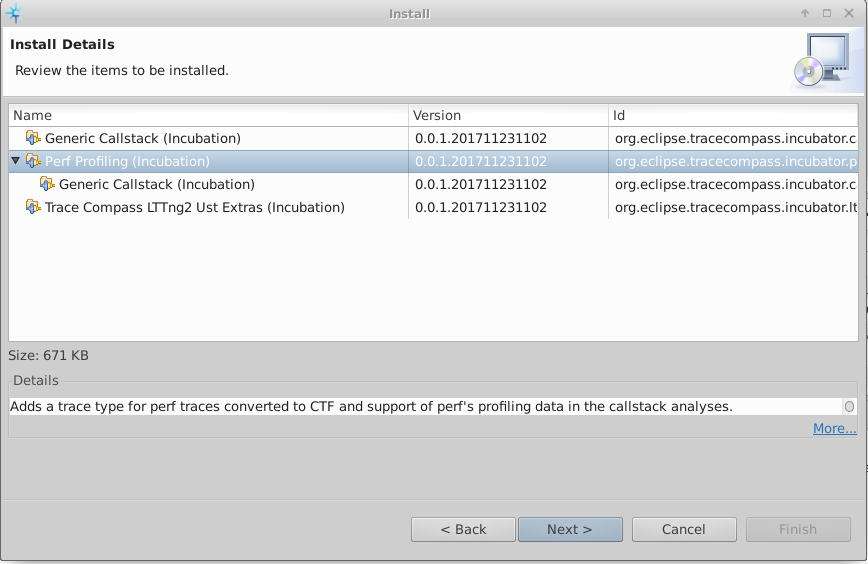Cancel the installation wizard
This screenshot has width=868, height=564.
coord(684,529)
